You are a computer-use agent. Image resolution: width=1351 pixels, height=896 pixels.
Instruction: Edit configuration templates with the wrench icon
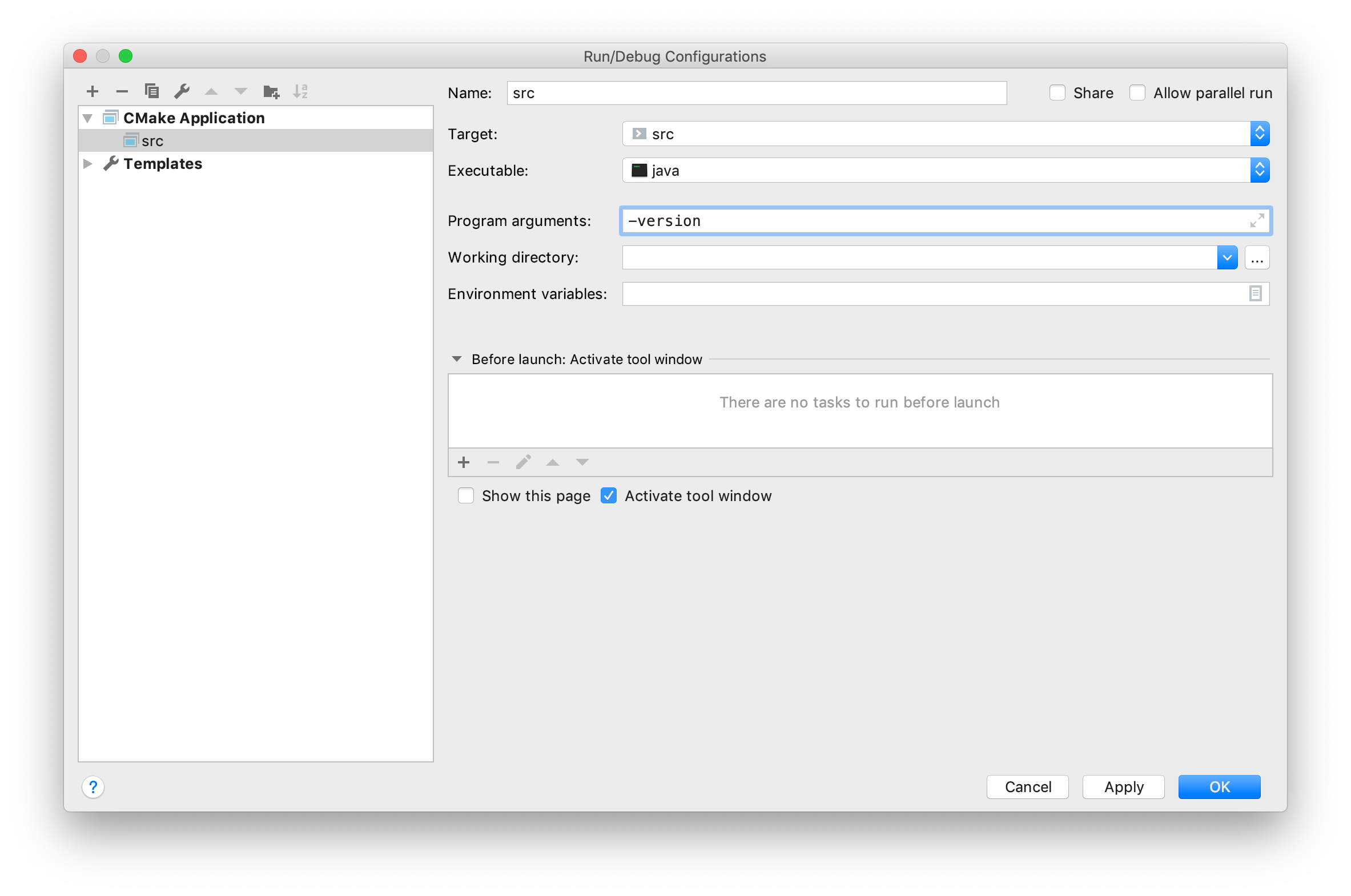pos(182,91)
